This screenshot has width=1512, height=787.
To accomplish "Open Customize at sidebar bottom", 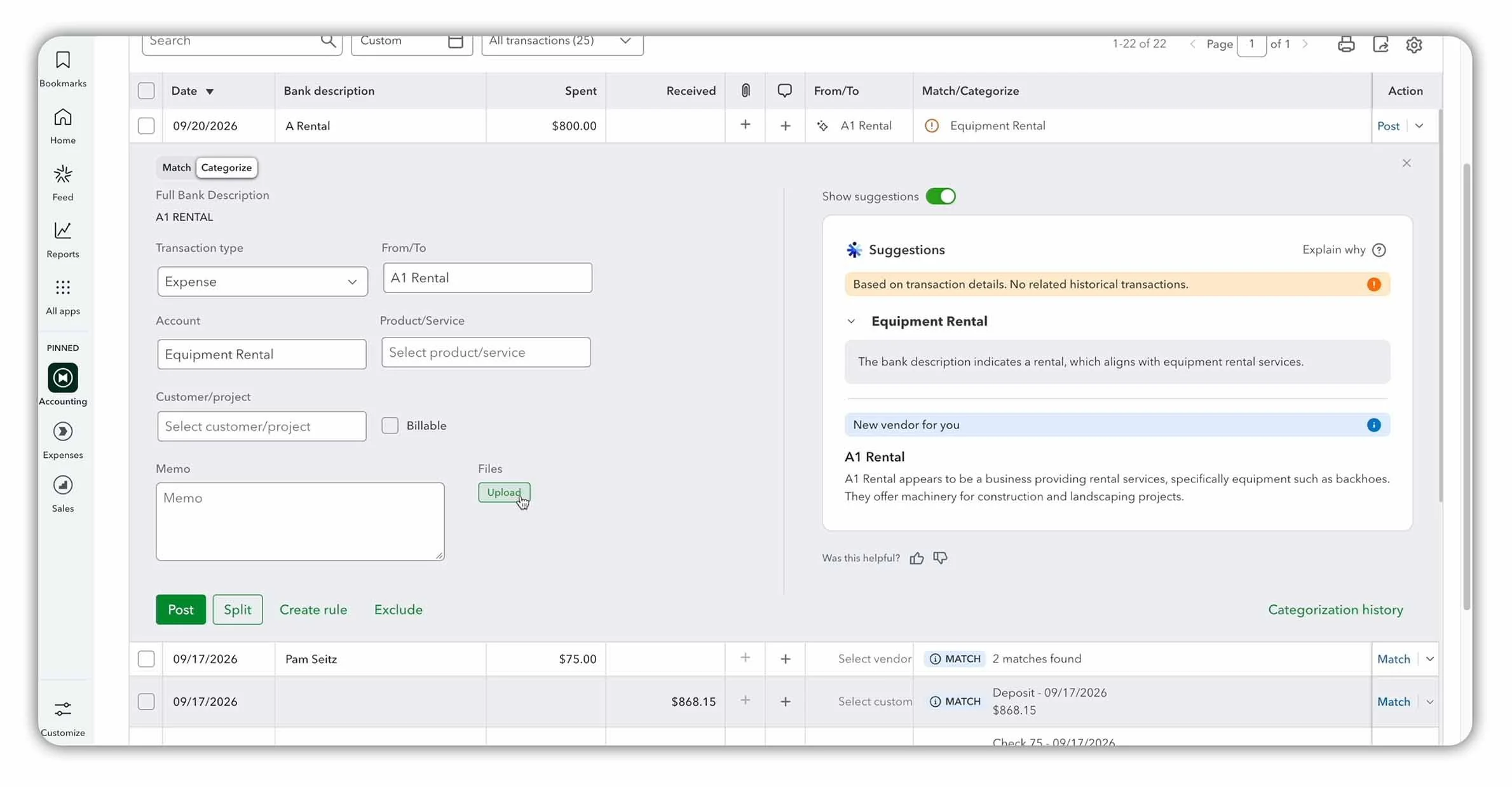I will click(62, 718).
